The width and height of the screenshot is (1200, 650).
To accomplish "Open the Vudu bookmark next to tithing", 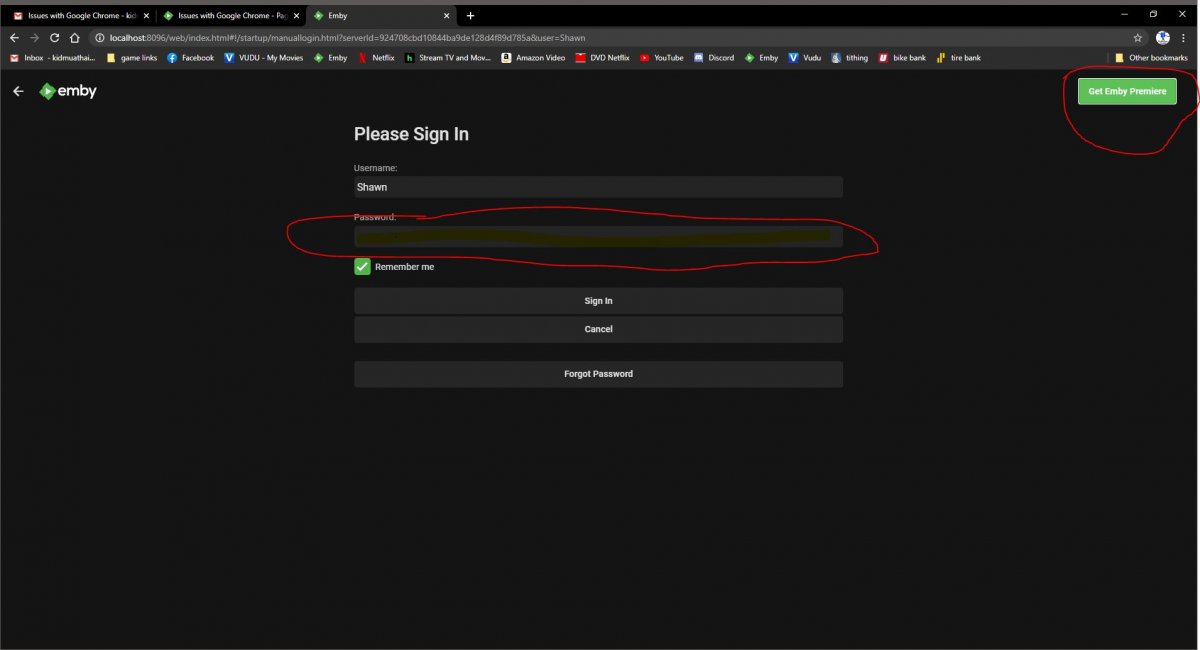I will [x=805, y=58].
